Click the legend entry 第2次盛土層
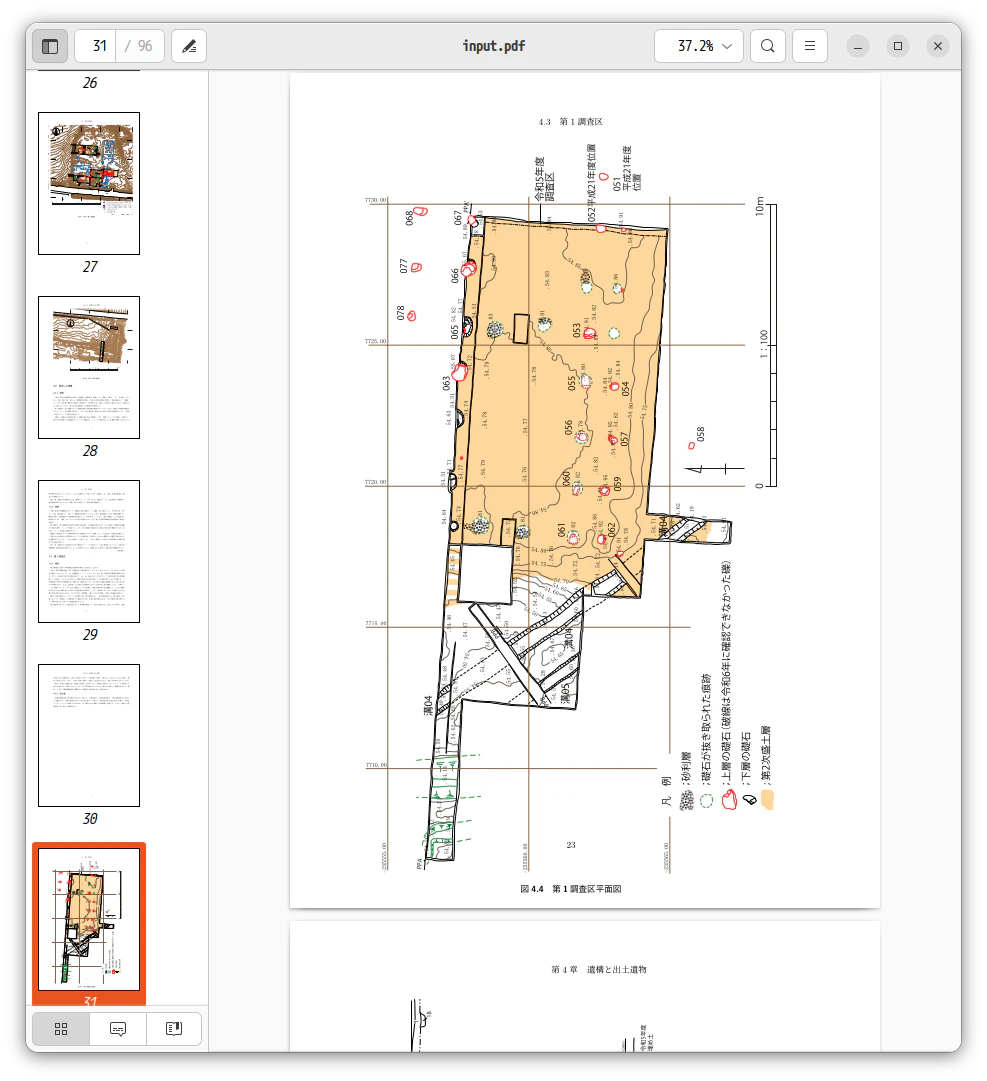The height and width of the screenshot is (1081, 987). pos(765,755)
